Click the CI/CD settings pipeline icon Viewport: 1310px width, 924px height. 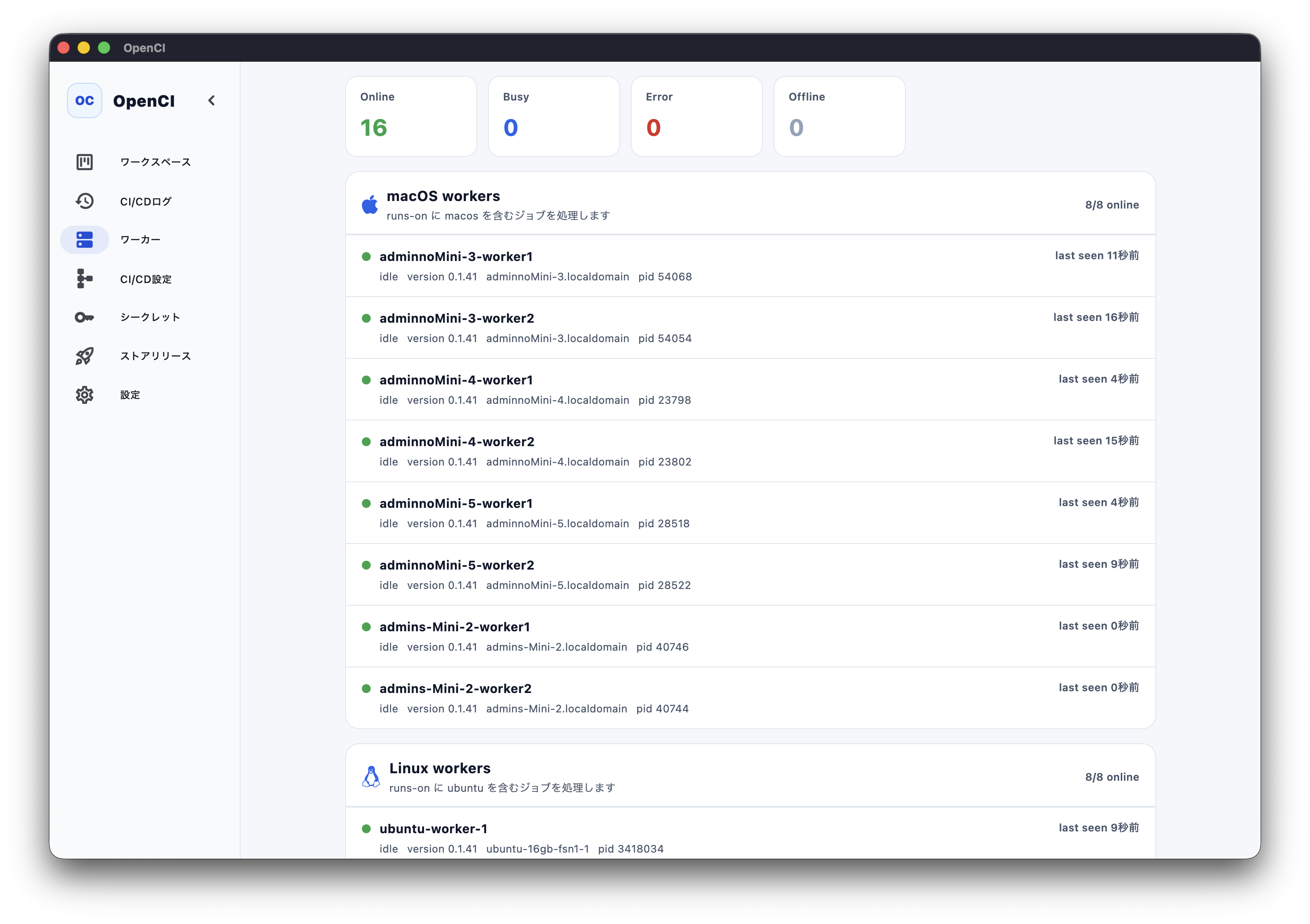(85, 279)
